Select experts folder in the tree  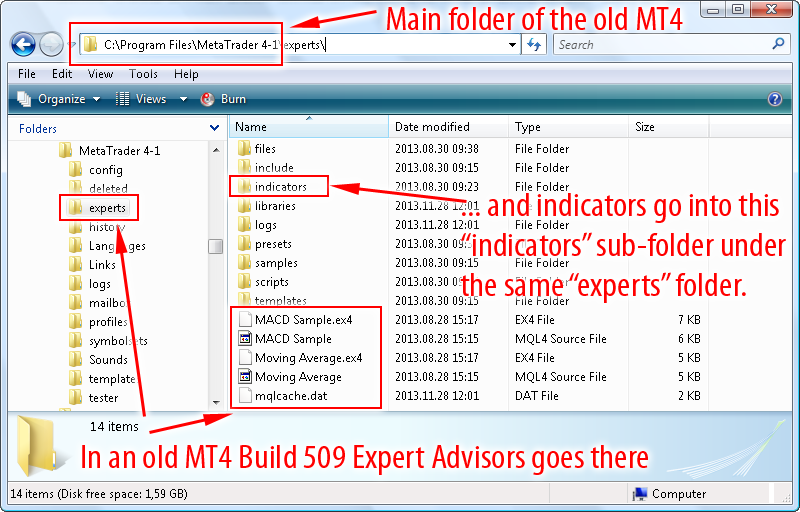pos(107,208)
